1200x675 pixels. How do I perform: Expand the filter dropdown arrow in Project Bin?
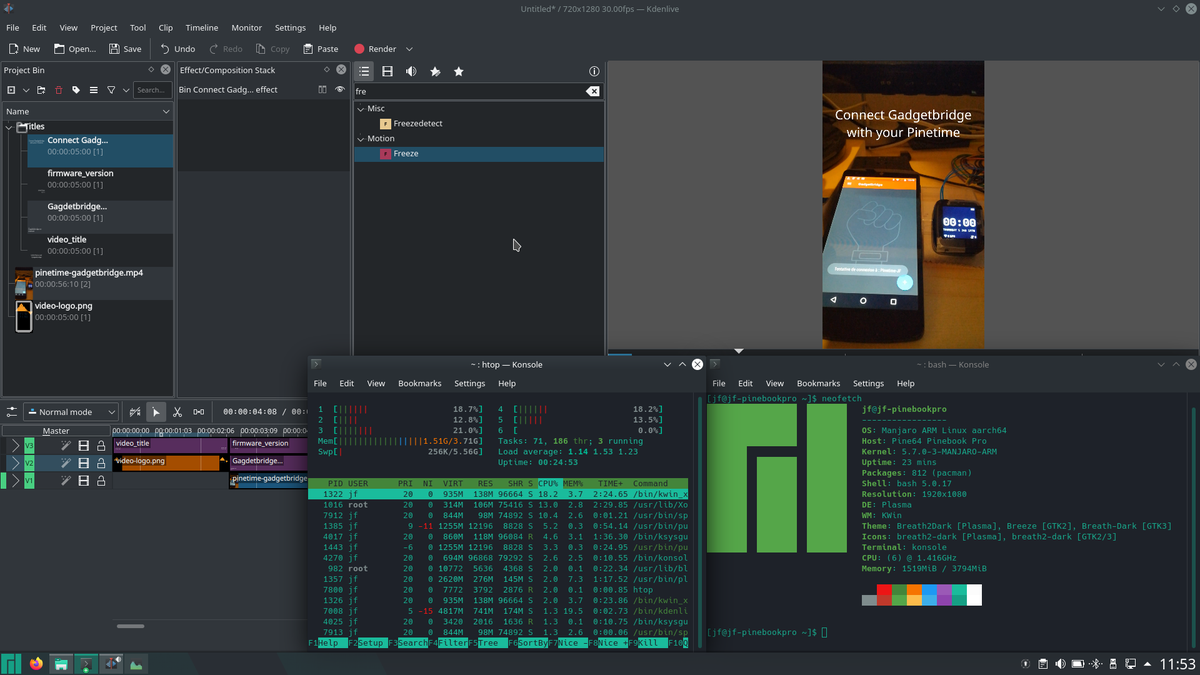coord(125,90)
